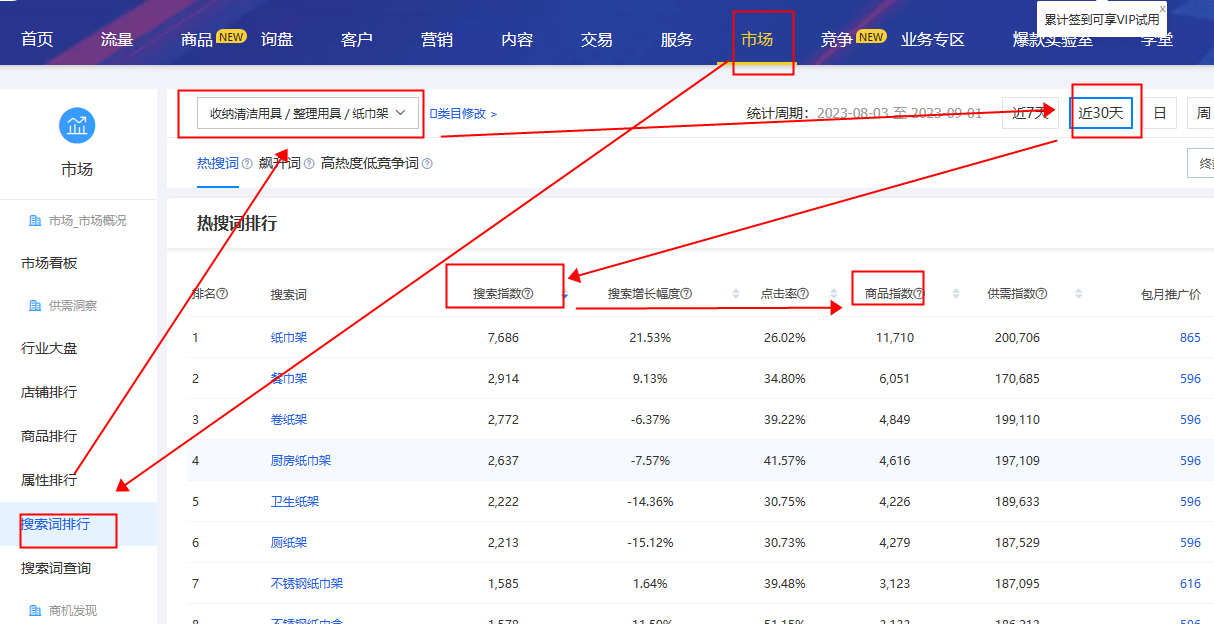Viewport: 1214px width, 624px height.
Task: Switch to the 飙升词 tab
Action: click(279, 163)
